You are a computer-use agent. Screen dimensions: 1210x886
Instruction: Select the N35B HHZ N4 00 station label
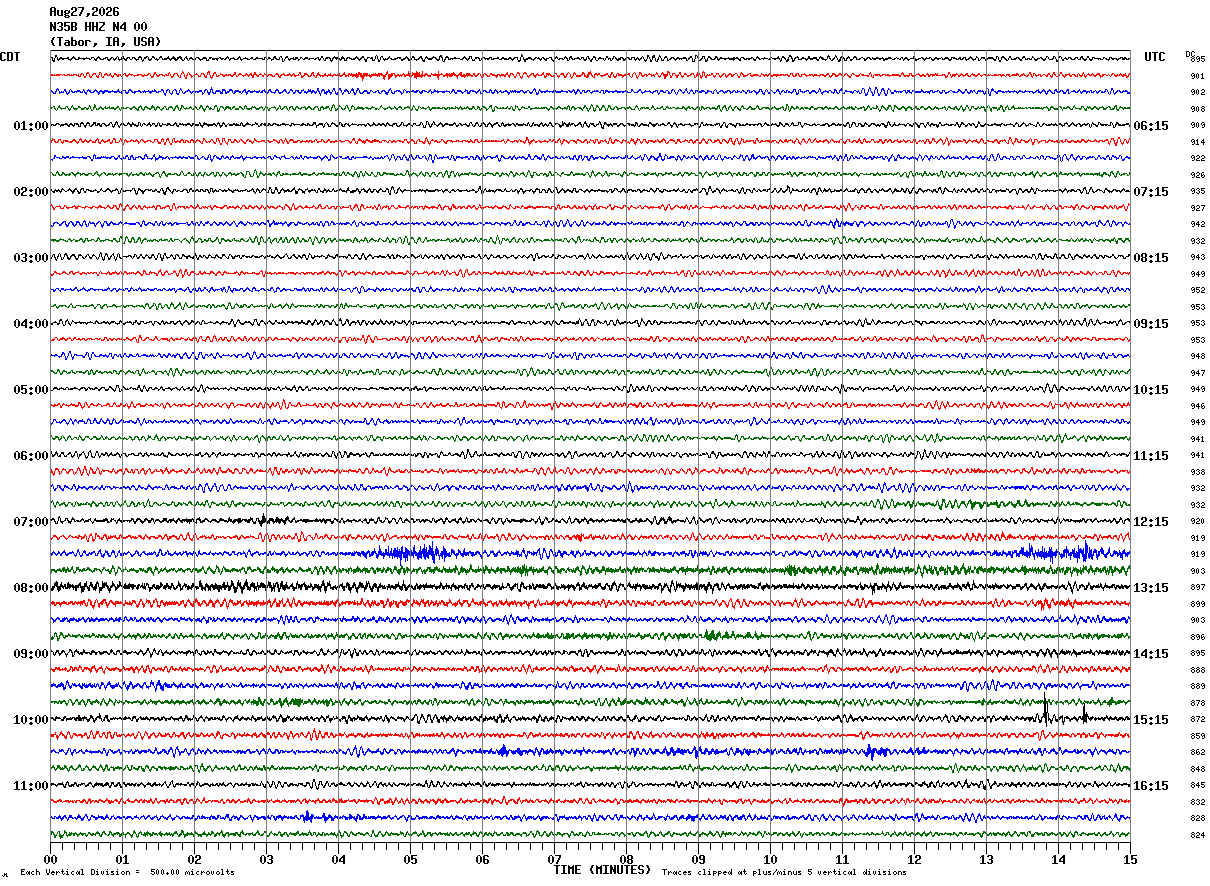coord(98,27)
